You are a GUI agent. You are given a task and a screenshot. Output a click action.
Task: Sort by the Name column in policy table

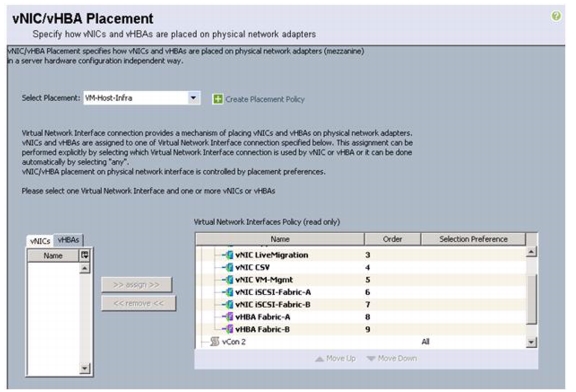[280, 239]
